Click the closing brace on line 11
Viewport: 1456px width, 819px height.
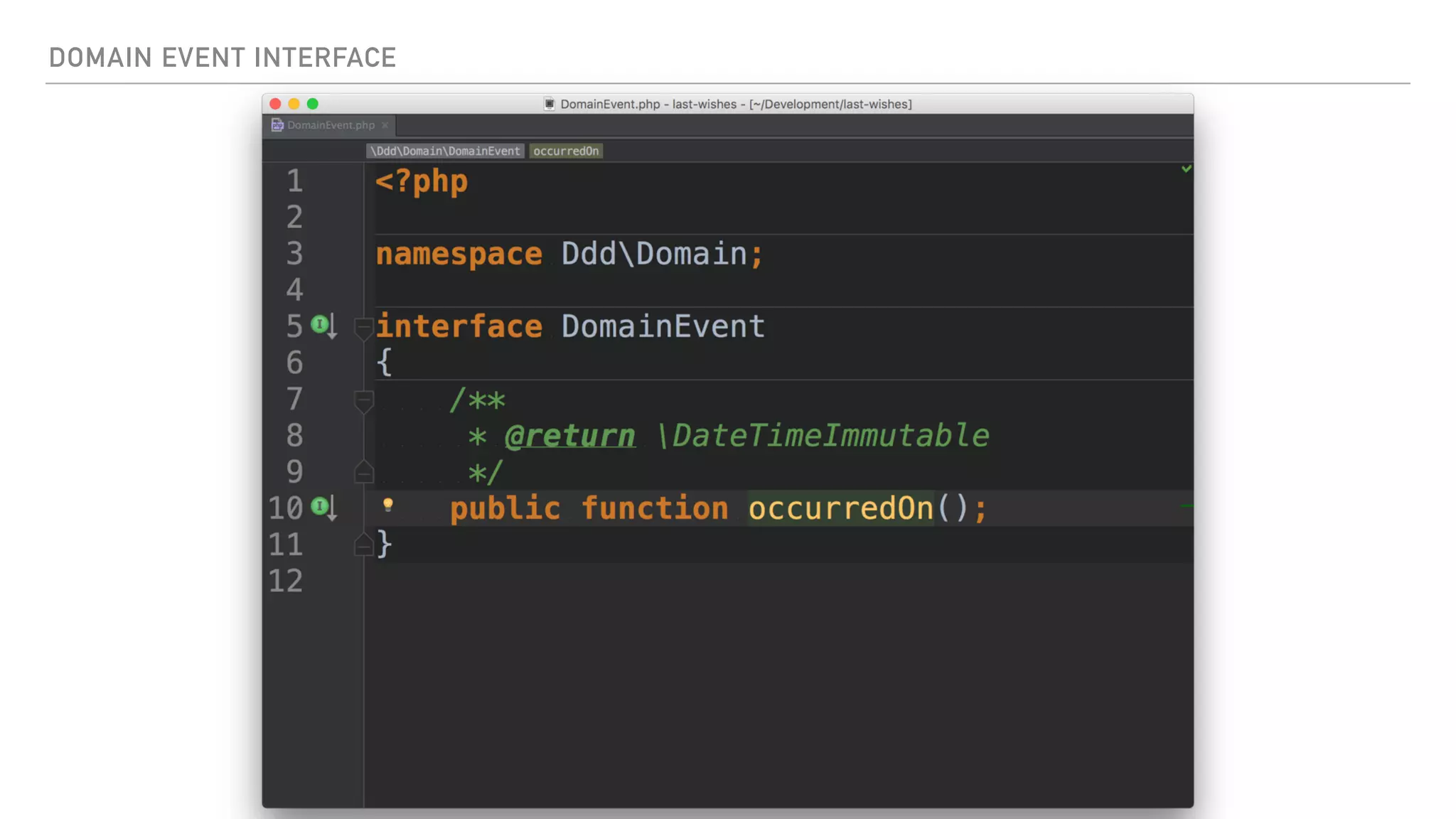[x=384, y=545]
